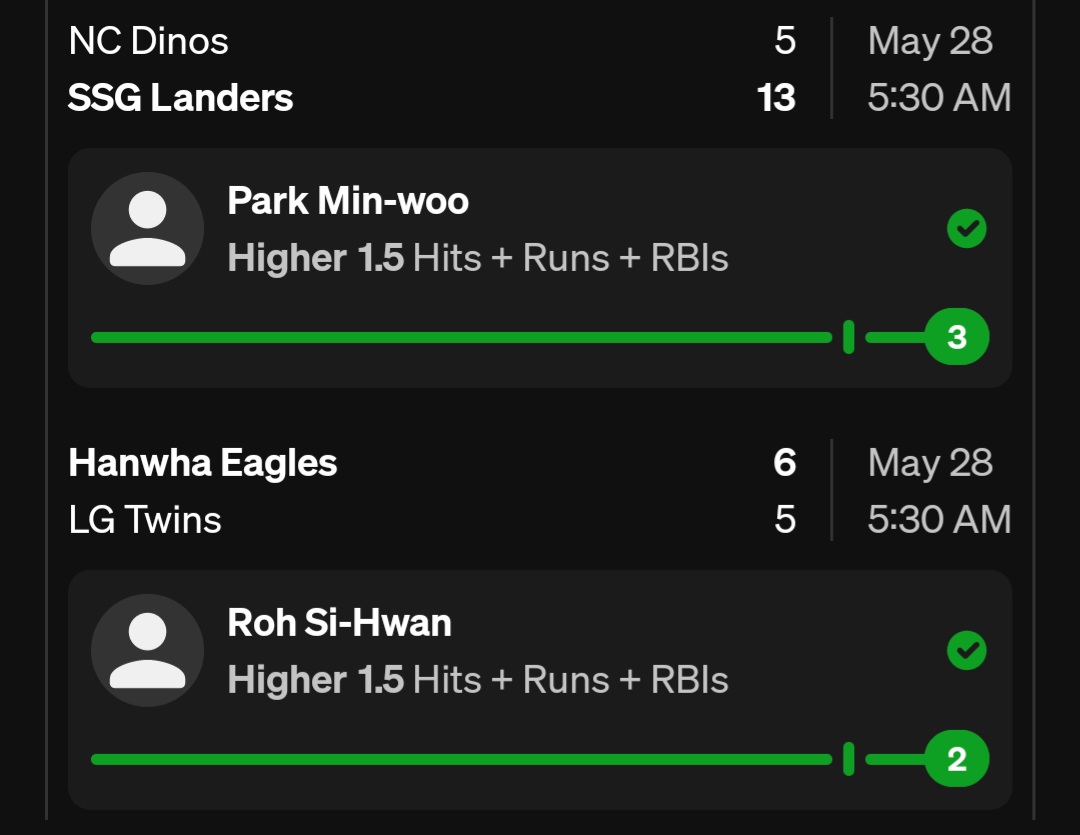1080x835 pixels.
Task: Click Park Min-woo's green progress bar
Action: point(460,338)
